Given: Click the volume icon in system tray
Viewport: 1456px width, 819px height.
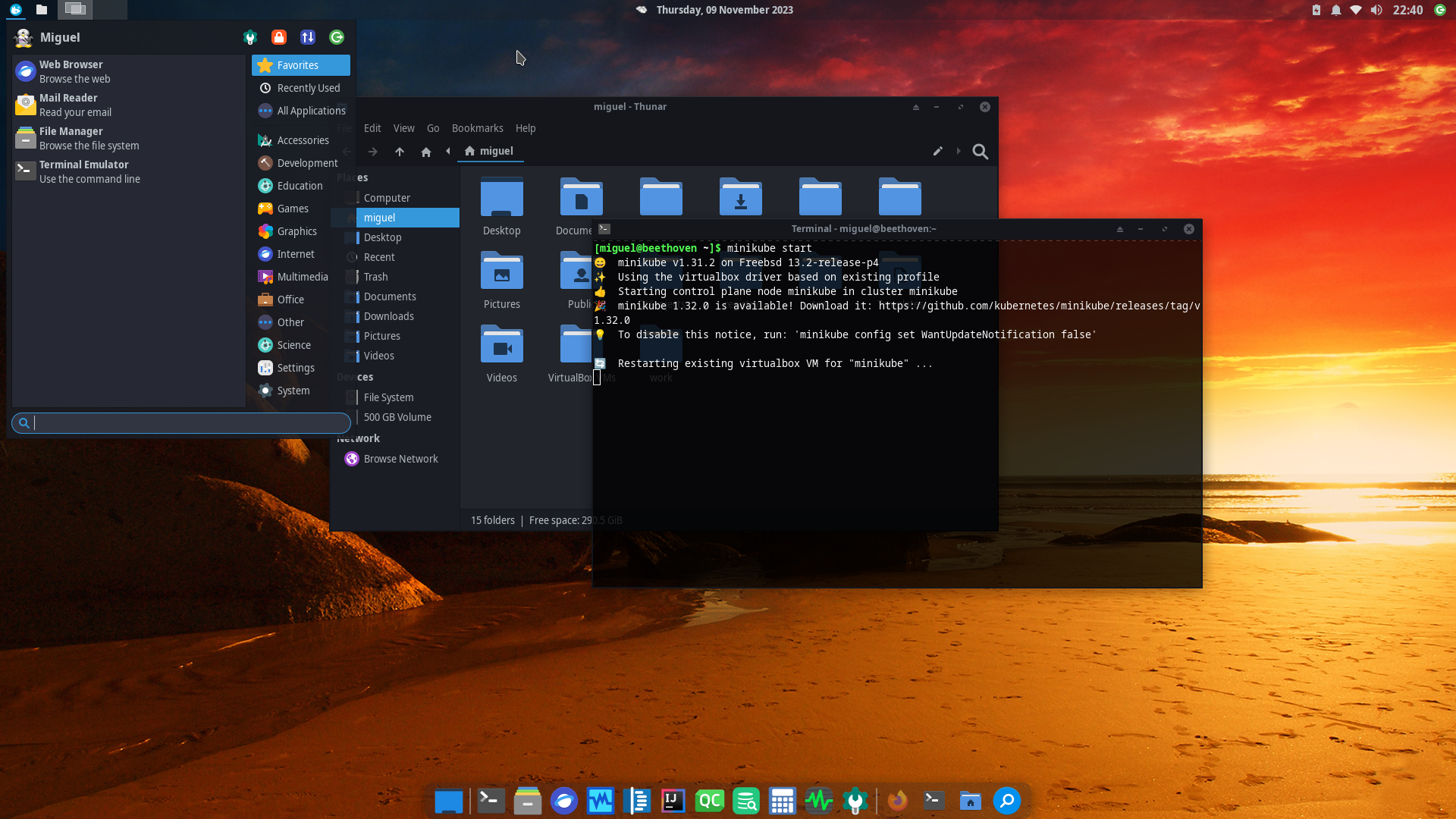Looking at the screenshot, I should tap(1376, 10).
